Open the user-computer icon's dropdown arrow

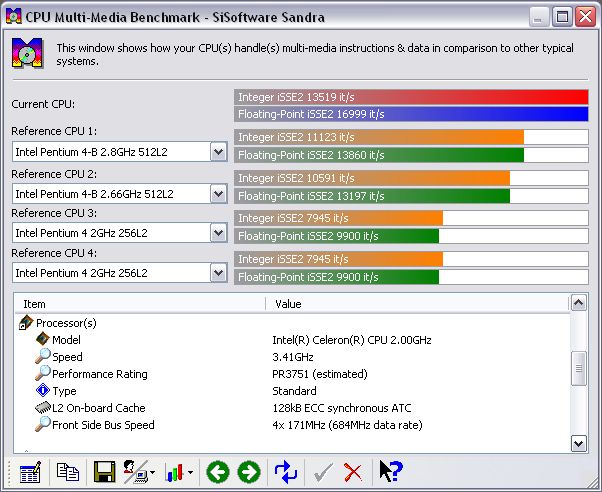pyautogui.click(x=153, y=472)
